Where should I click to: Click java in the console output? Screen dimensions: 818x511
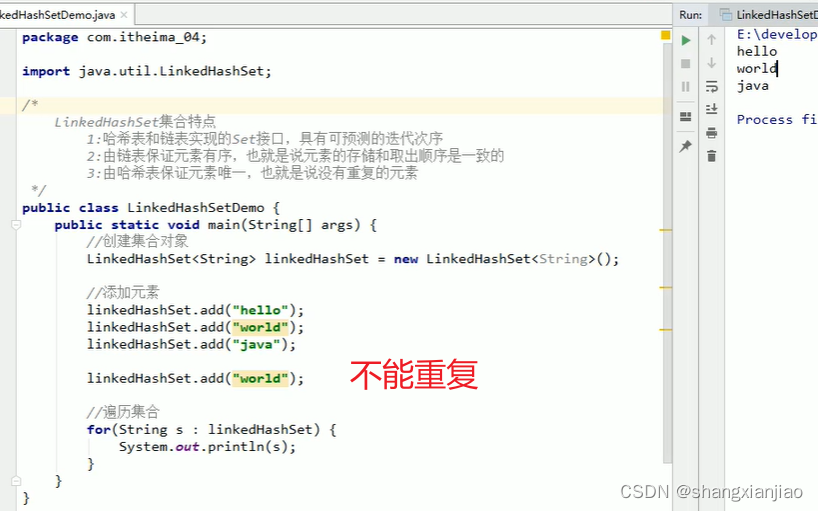753,86
